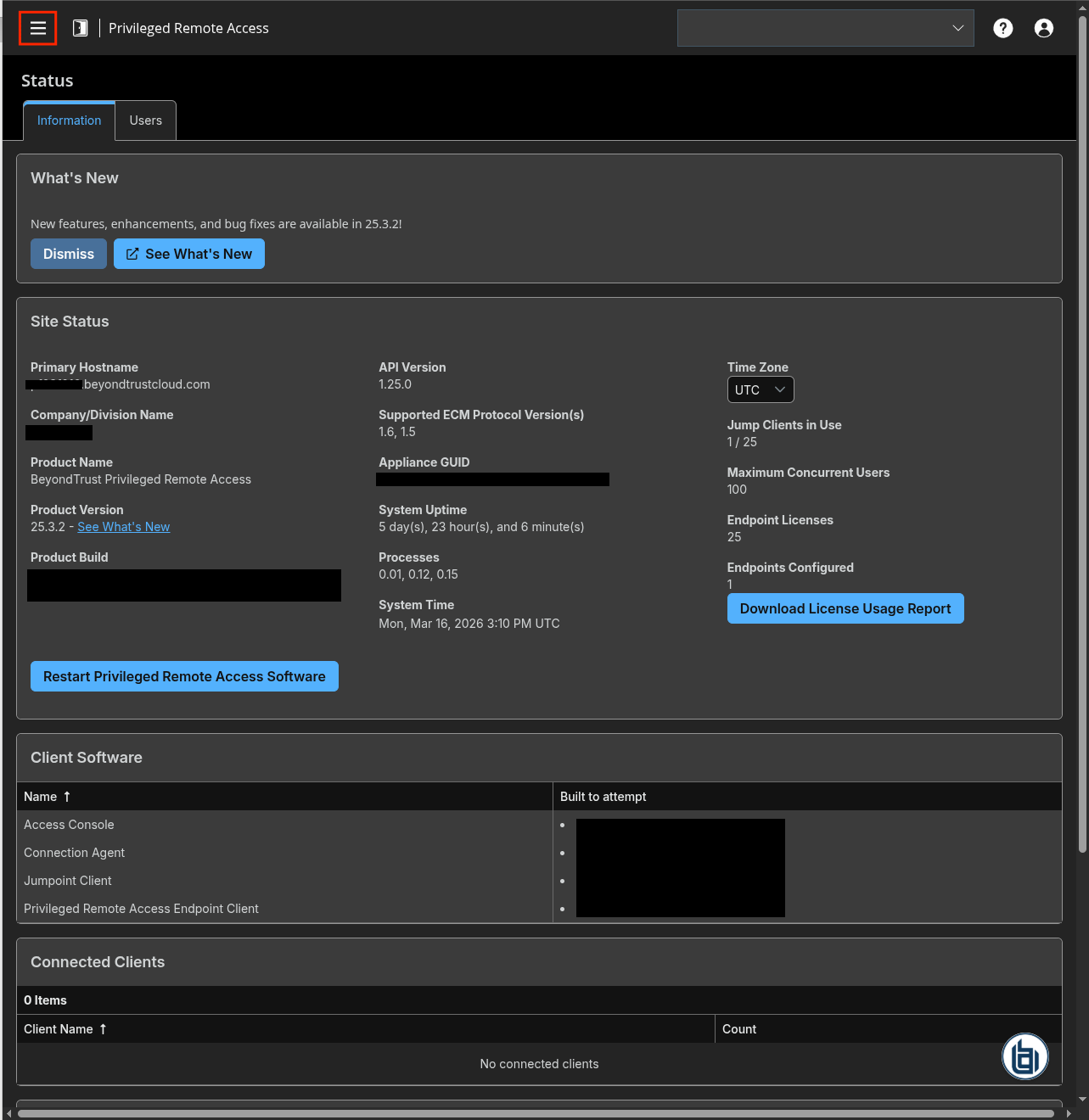
Task: Click the Built to attempt column header
Action: coord(603,797)
